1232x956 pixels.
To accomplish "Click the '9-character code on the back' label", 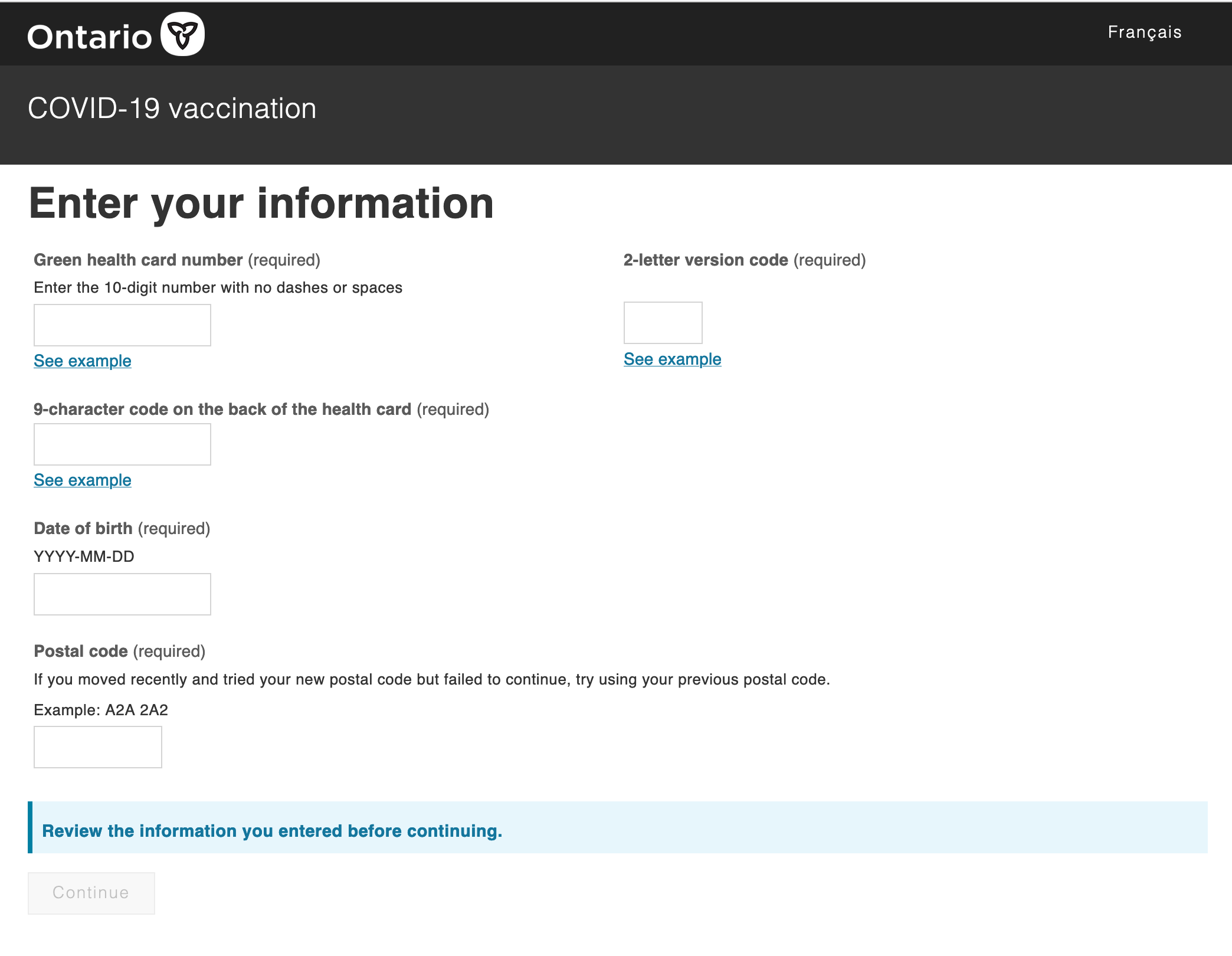I will [x=222, y=410].
